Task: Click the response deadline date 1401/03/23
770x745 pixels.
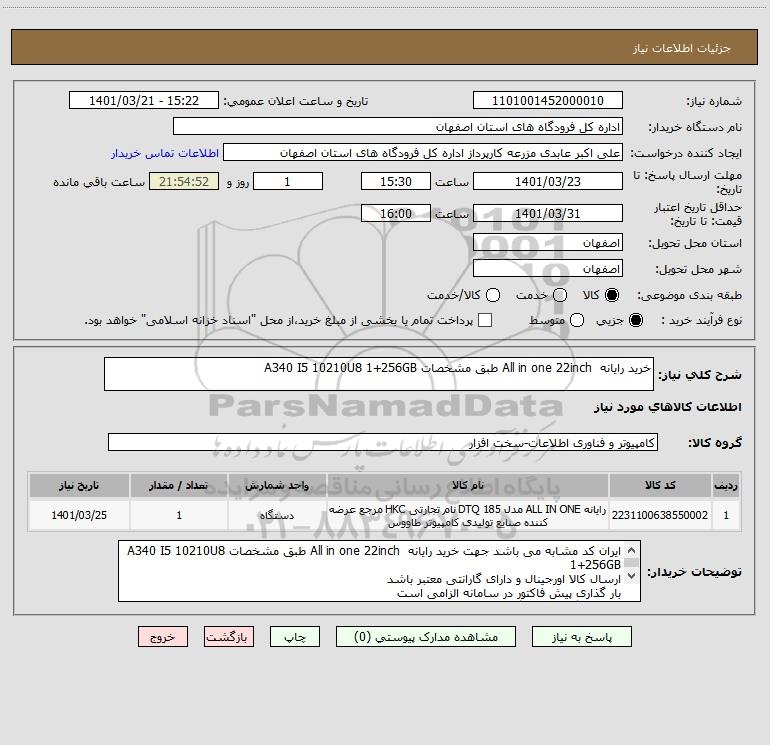Action: [548, 181]
